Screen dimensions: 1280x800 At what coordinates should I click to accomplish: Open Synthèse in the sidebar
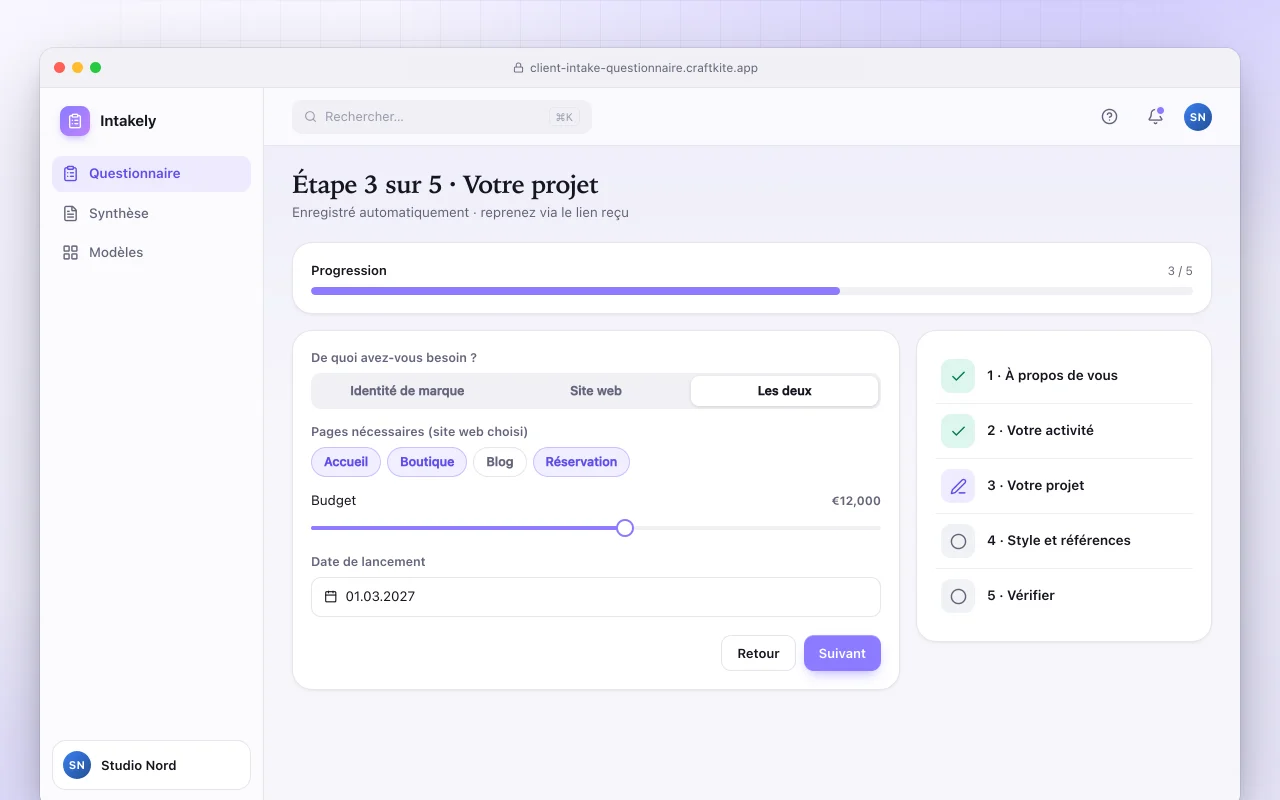(x=151, y=213)
